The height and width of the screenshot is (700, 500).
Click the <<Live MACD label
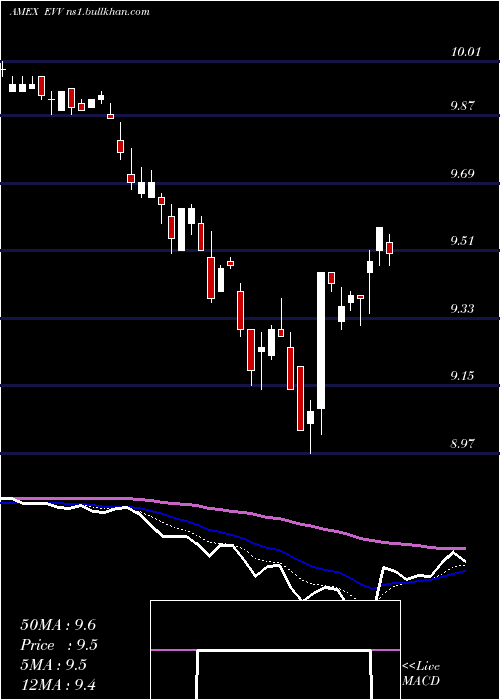tap(421, 674)
